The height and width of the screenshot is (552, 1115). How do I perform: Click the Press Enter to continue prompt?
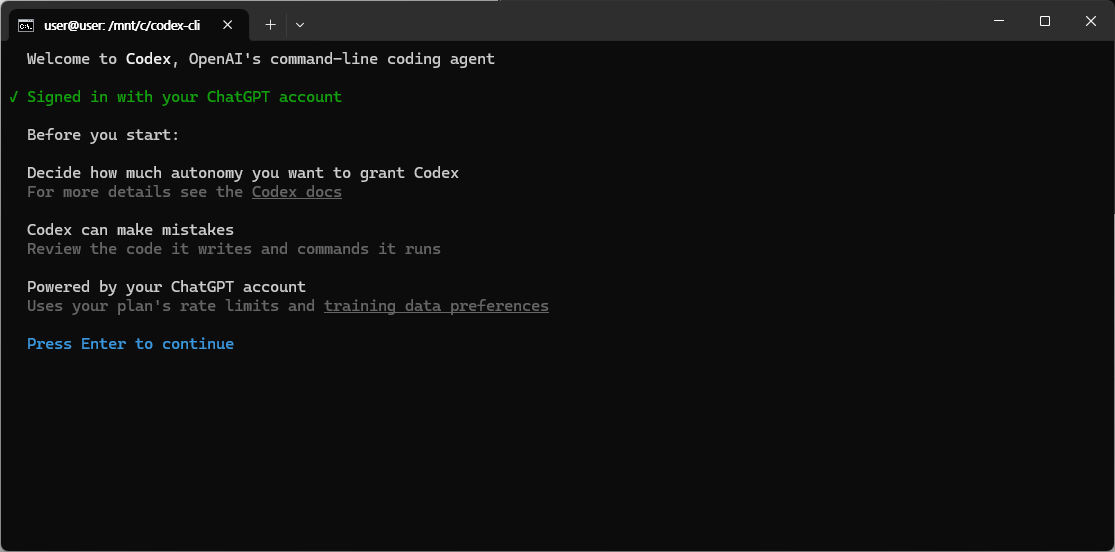click(130, 344)
